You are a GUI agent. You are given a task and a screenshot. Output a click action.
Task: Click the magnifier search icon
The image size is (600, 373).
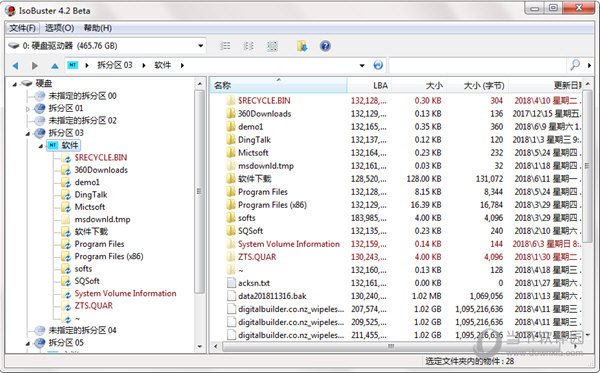click(x=575, y=65)
